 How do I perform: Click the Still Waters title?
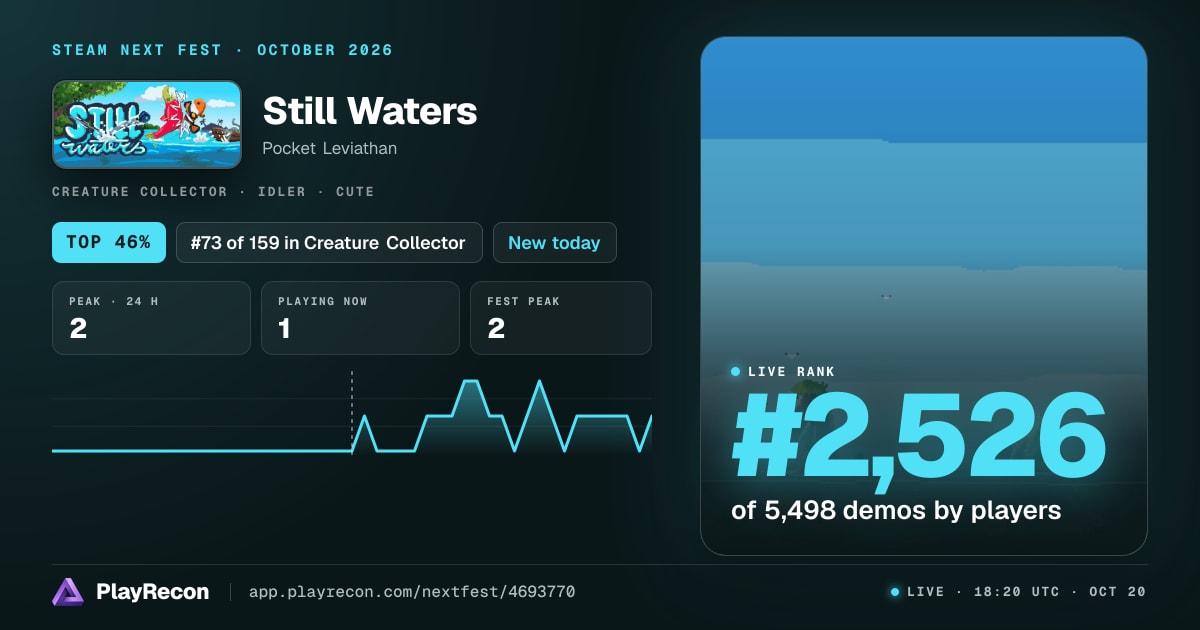(x=370, y=111)
